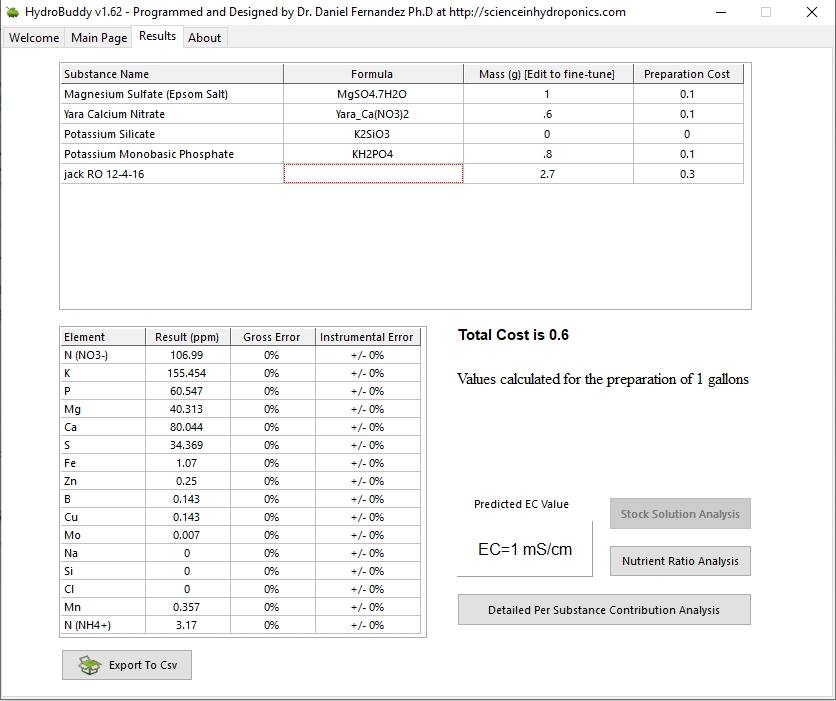Select the Si element cell
836x701 pixels.
(103, 571)
